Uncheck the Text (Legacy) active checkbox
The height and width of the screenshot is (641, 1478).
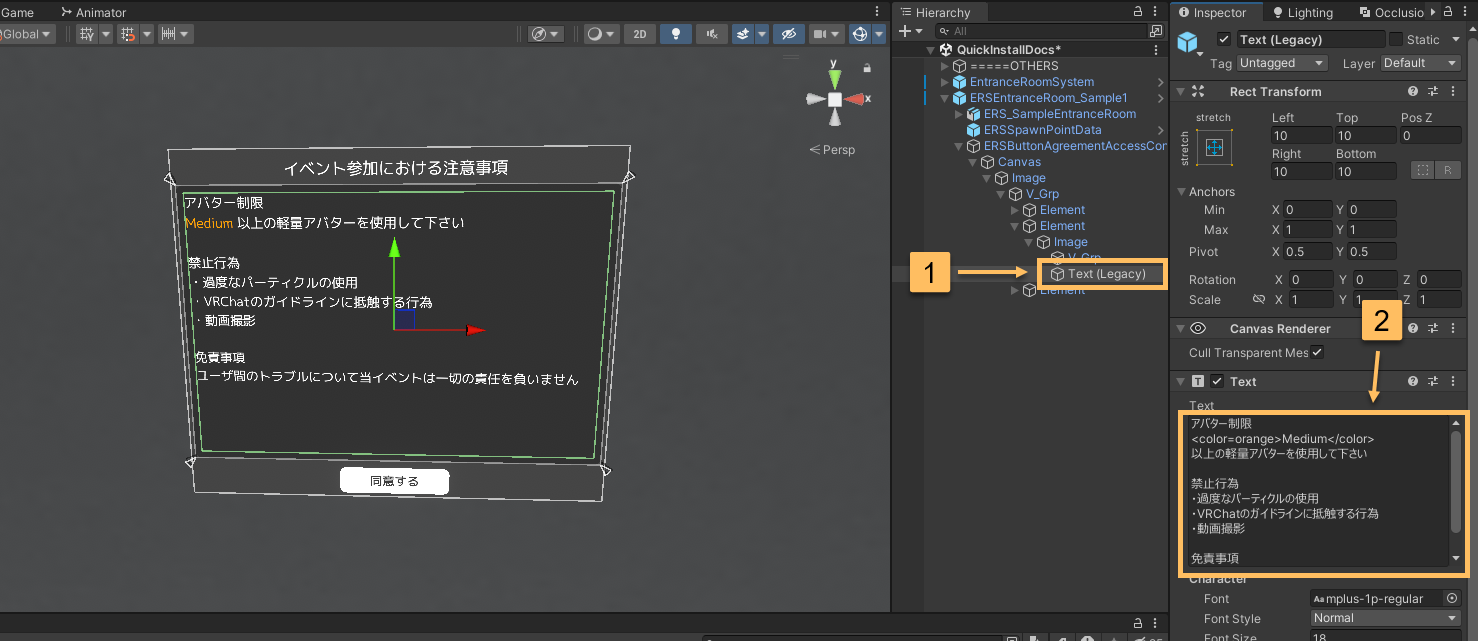click(x=1224, y=40)
